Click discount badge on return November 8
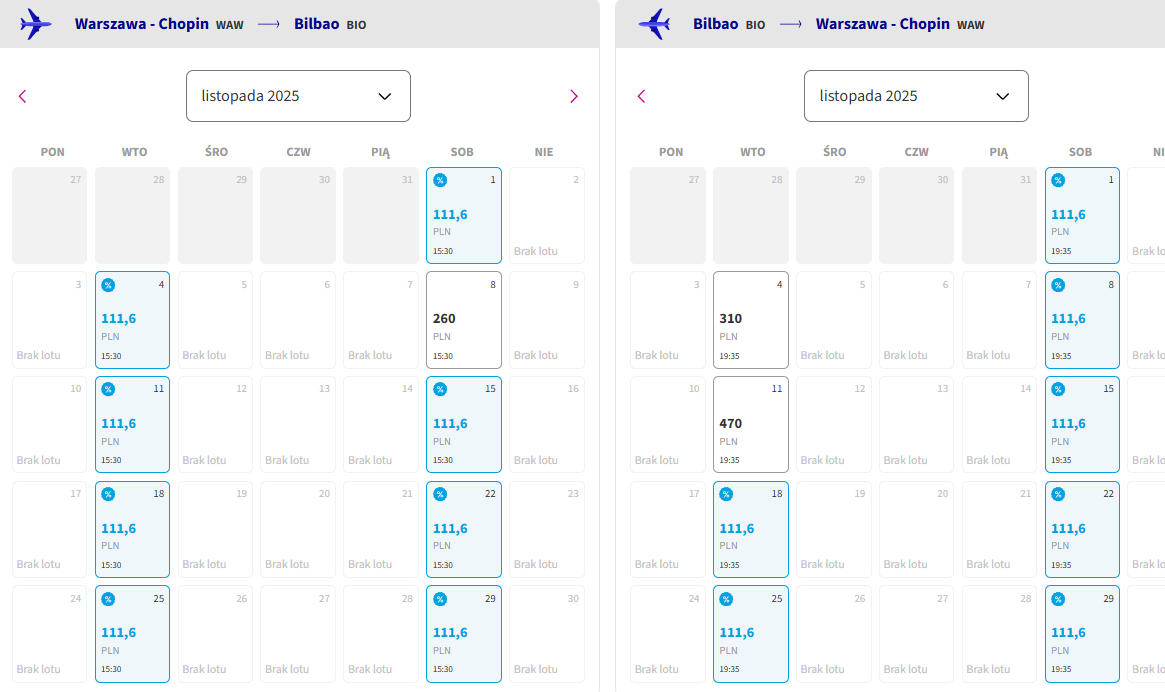The height and width of the screenshot is (692, 1165). click(x=1058, y=285)
